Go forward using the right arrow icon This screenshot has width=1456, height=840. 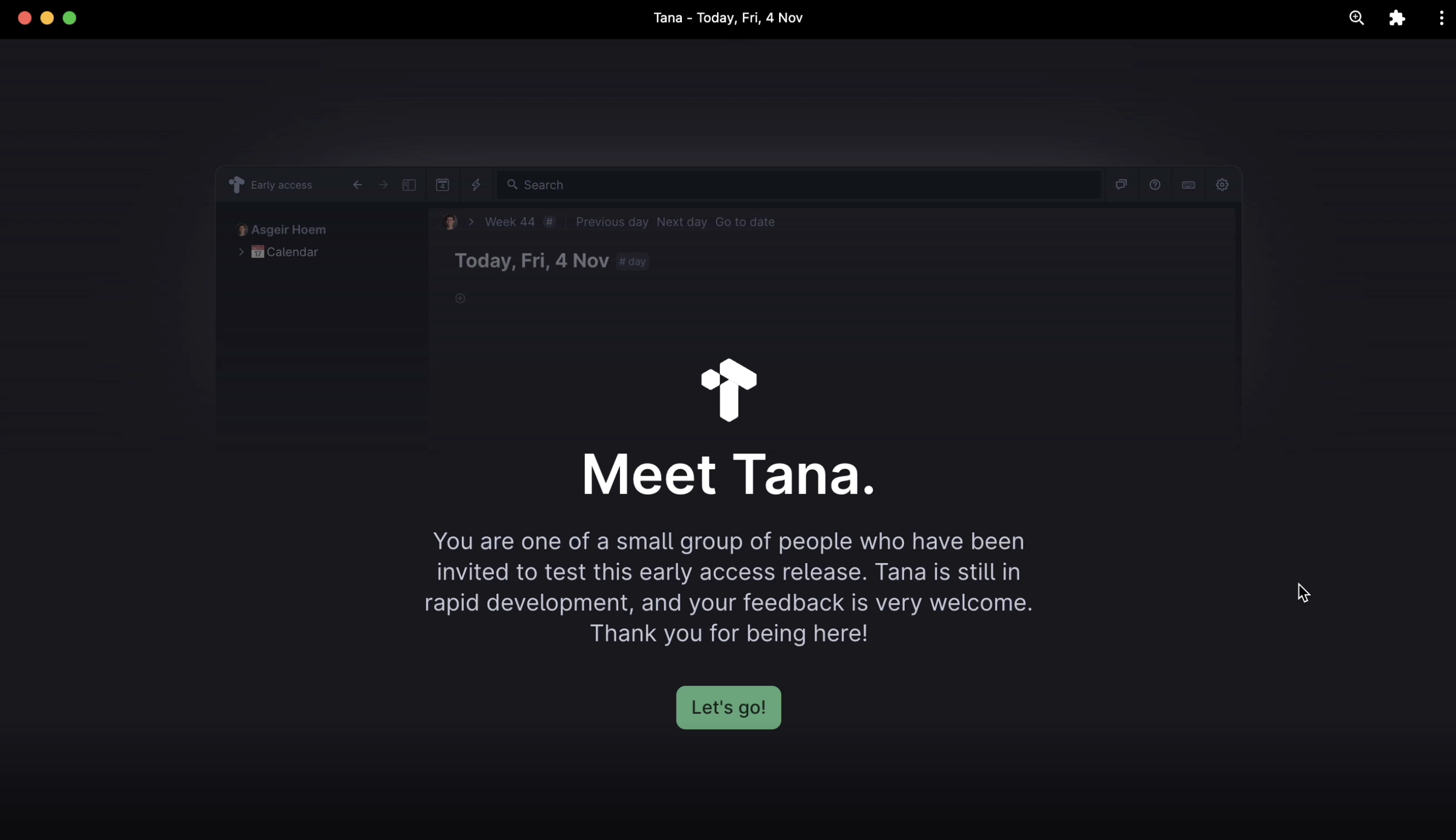coord(384,185)
